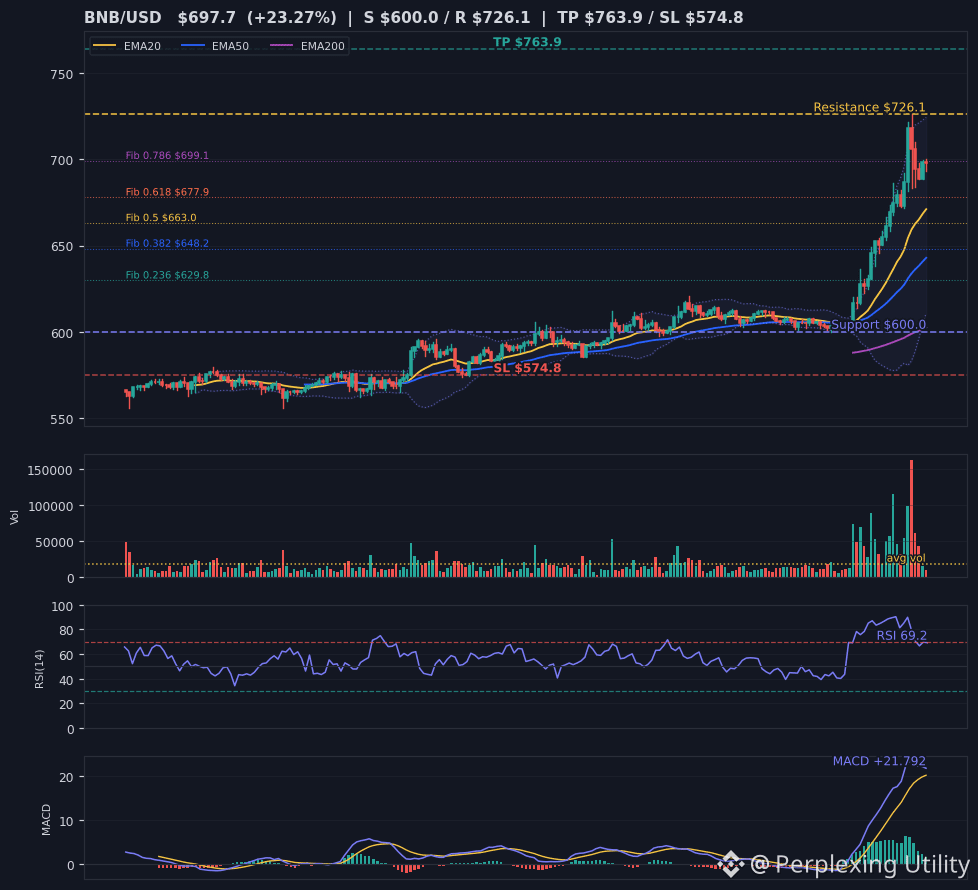Click the RSI(14) axis label

click(39, 669)
